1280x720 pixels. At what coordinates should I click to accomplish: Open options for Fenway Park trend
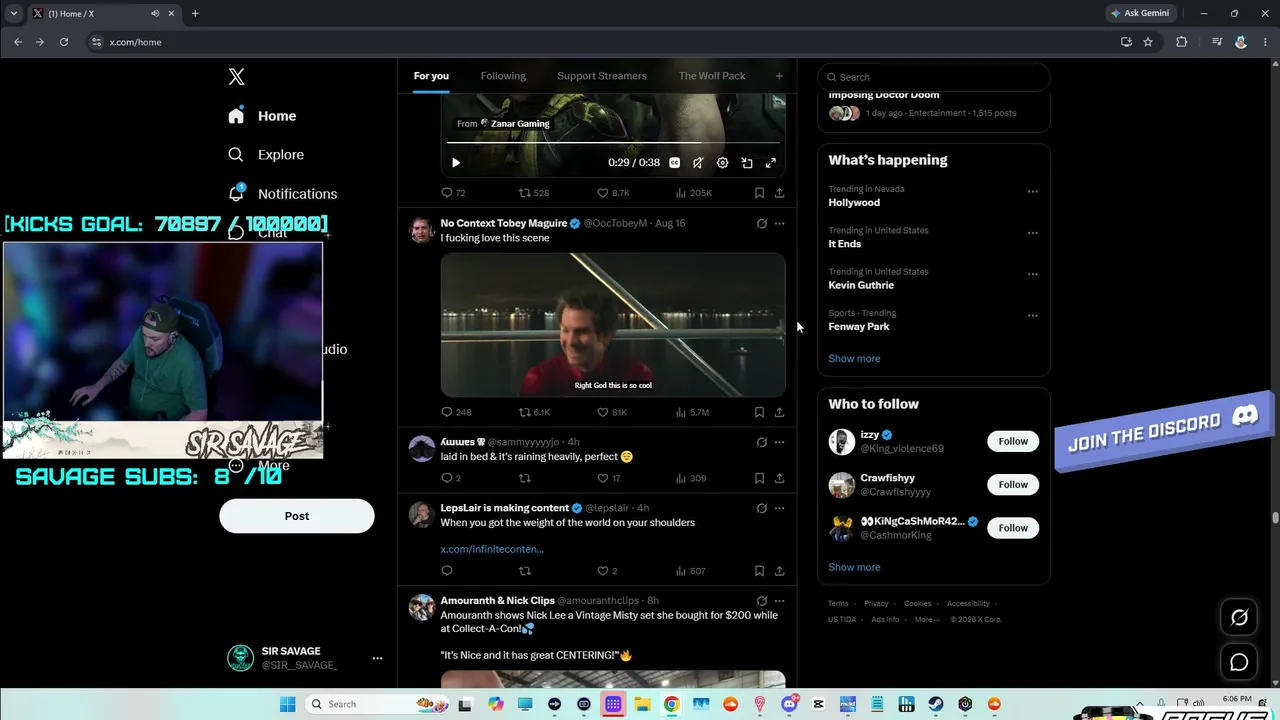click(1033, 316)
